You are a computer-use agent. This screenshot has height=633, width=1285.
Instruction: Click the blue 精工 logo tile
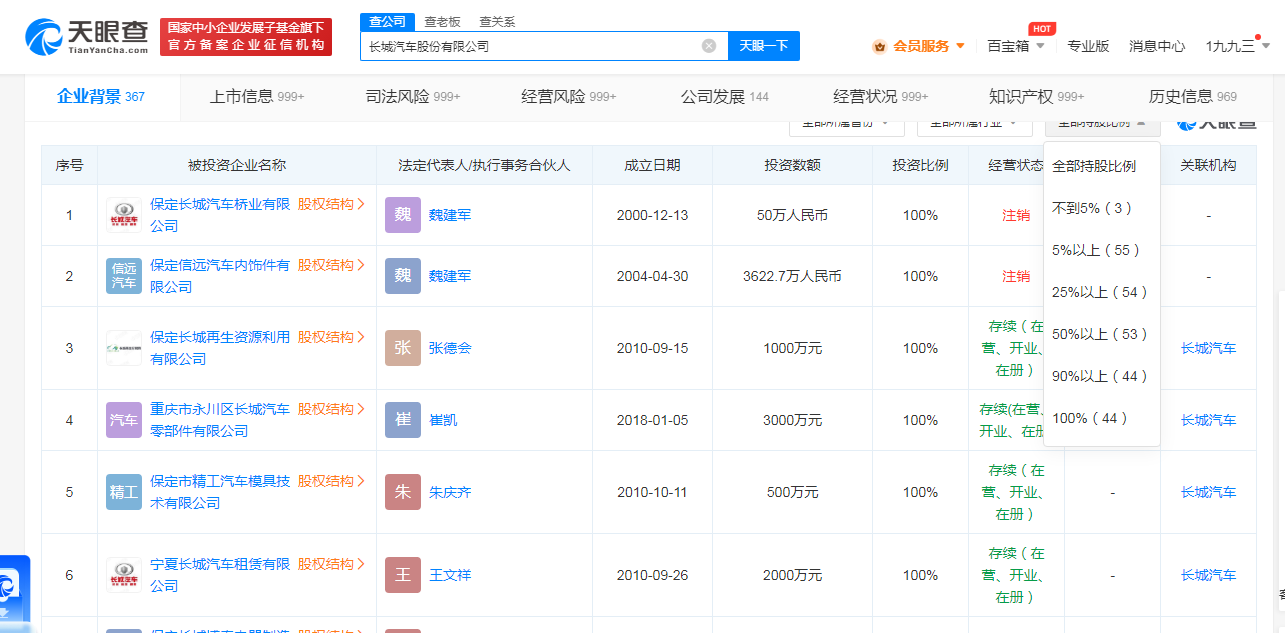(124, 492)
